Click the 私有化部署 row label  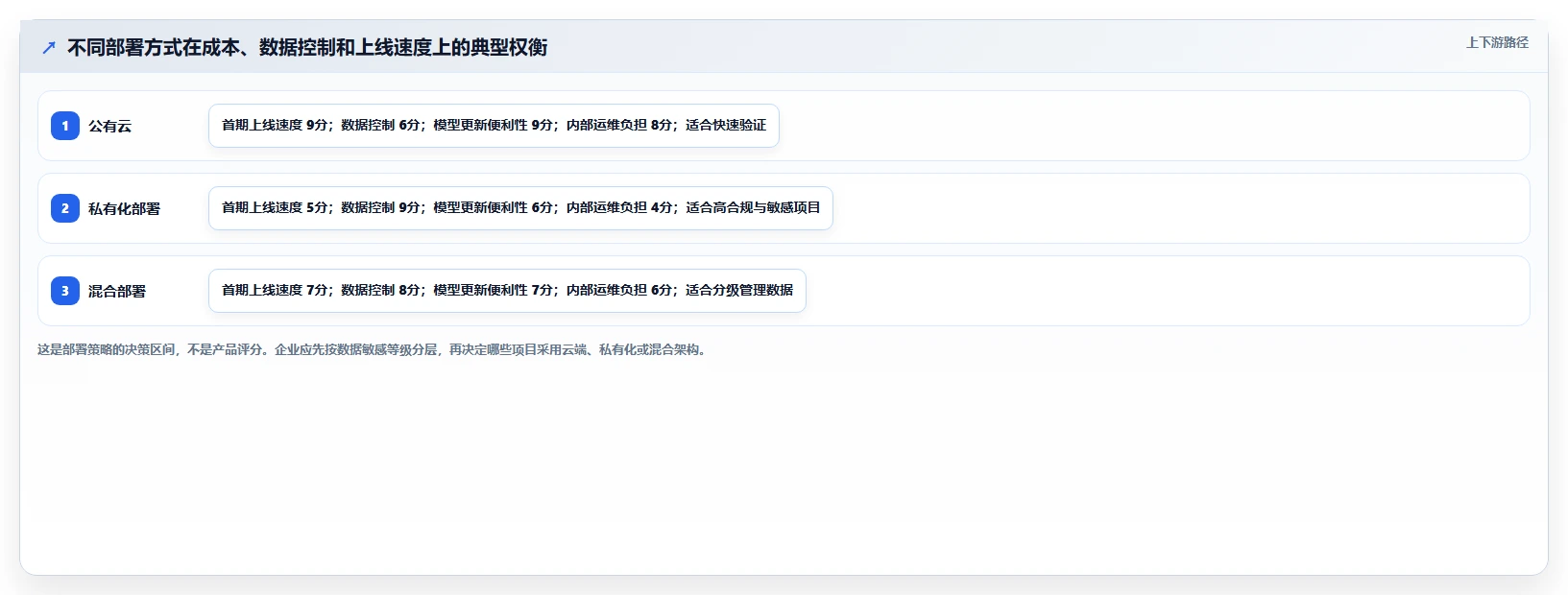point(124,208)
